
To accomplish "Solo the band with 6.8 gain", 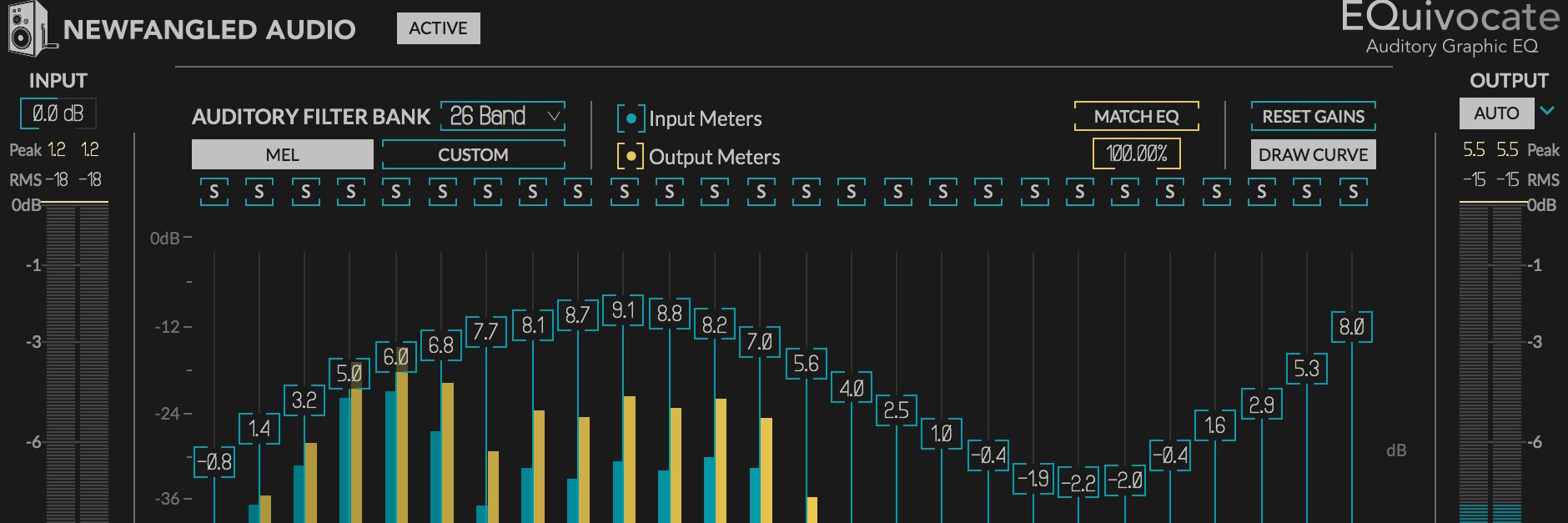I will tap(442, 192).
